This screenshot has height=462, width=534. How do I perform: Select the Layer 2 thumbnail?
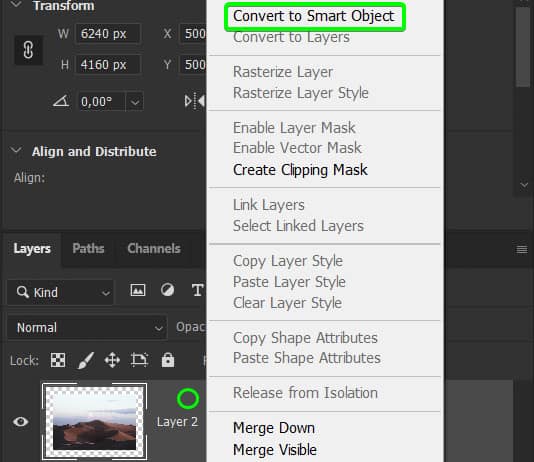[x=95, y=422]
